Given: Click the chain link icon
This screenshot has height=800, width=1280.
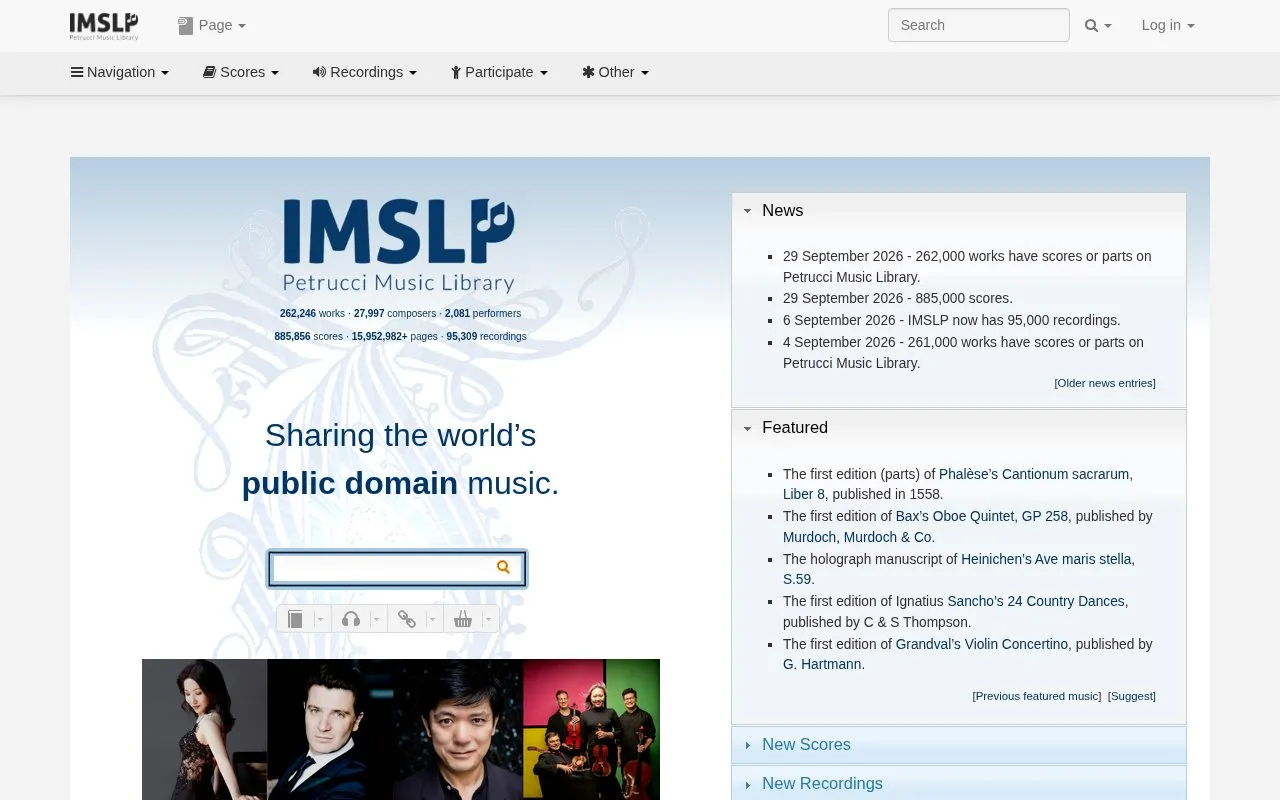Looking at the screenshot, I should pos(407,619).
